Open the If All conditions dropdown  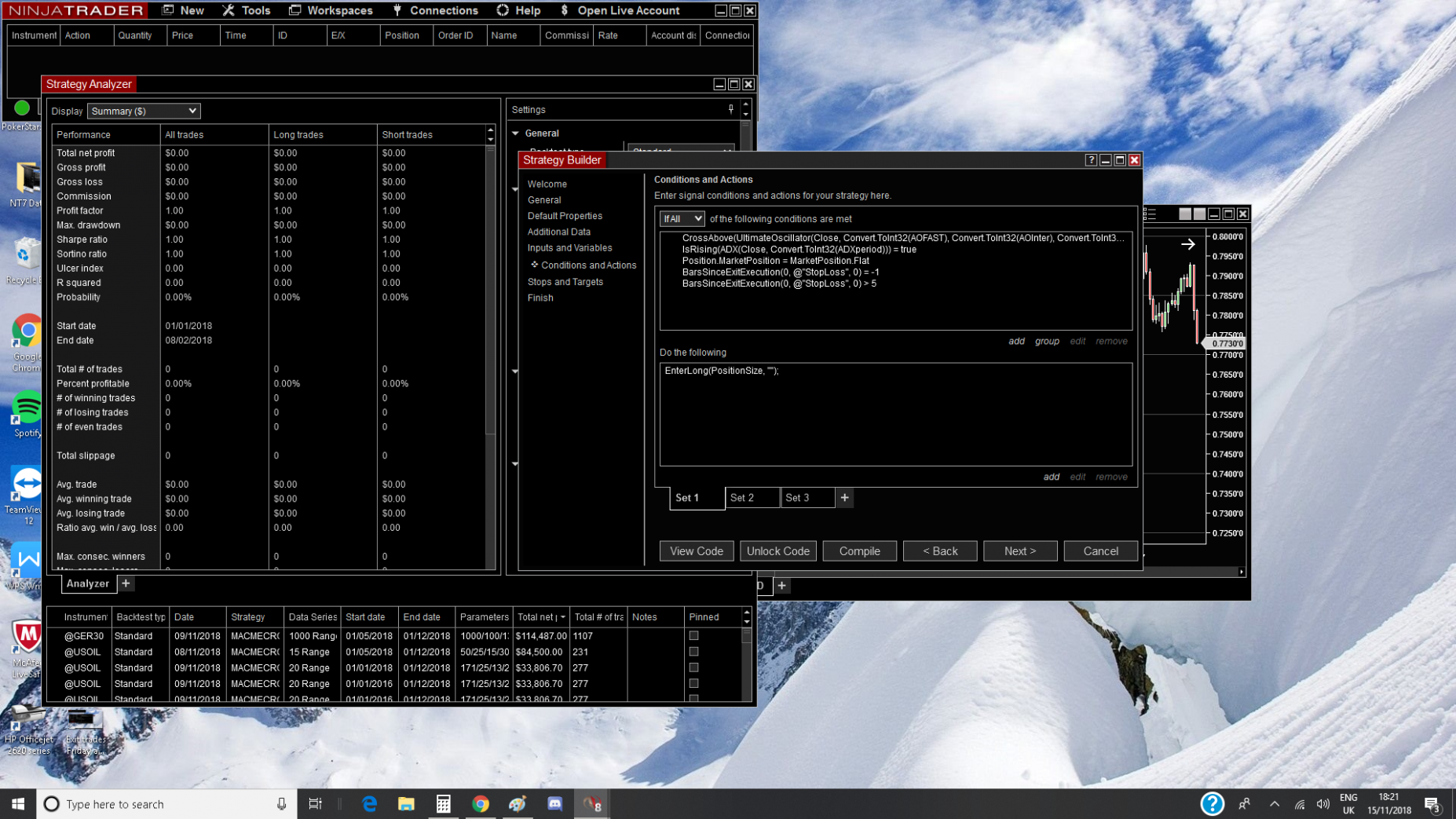click(x=682, y=219)
